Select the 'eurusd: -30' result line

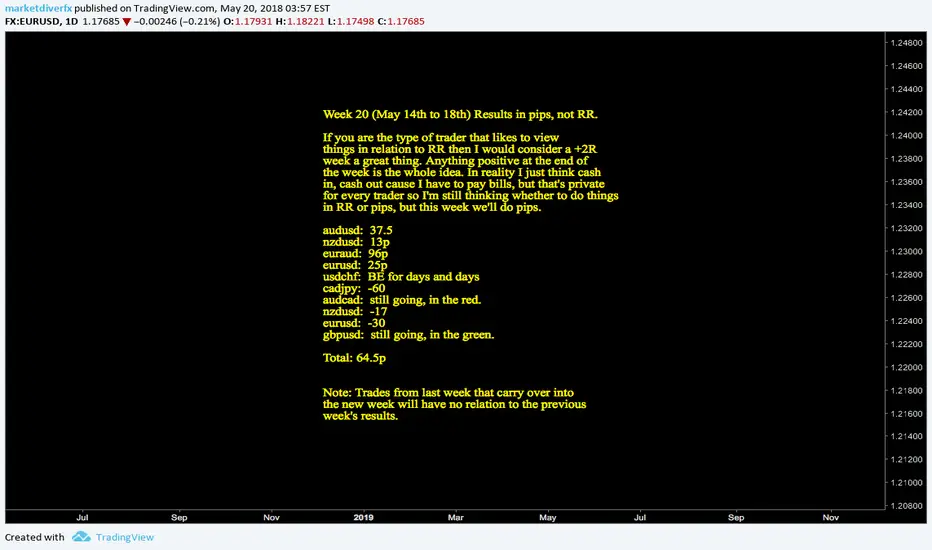click(x=354, y=323)
